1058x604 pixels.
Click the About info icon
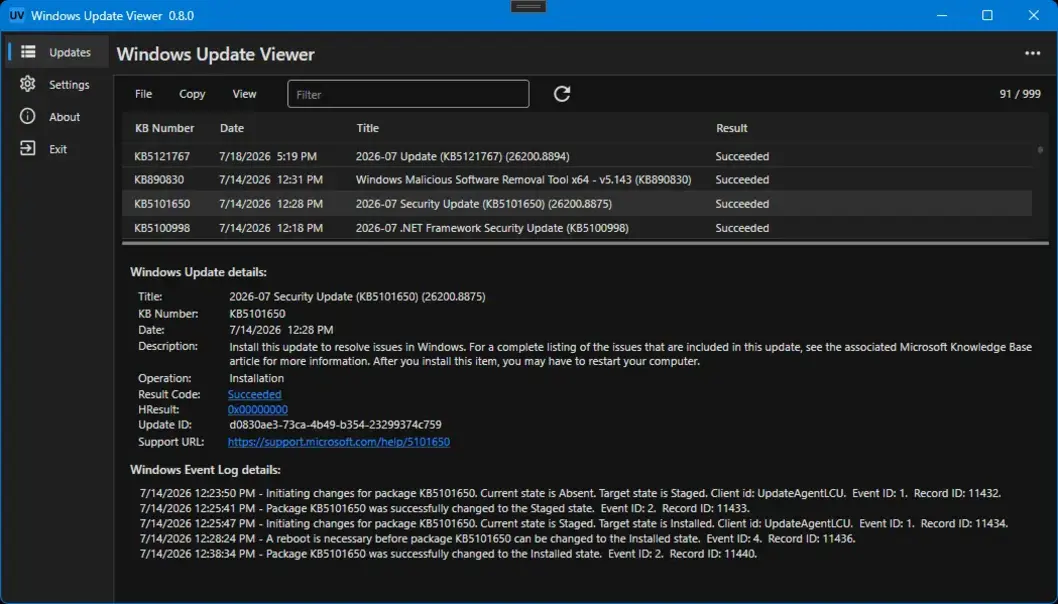click(28, 116)
